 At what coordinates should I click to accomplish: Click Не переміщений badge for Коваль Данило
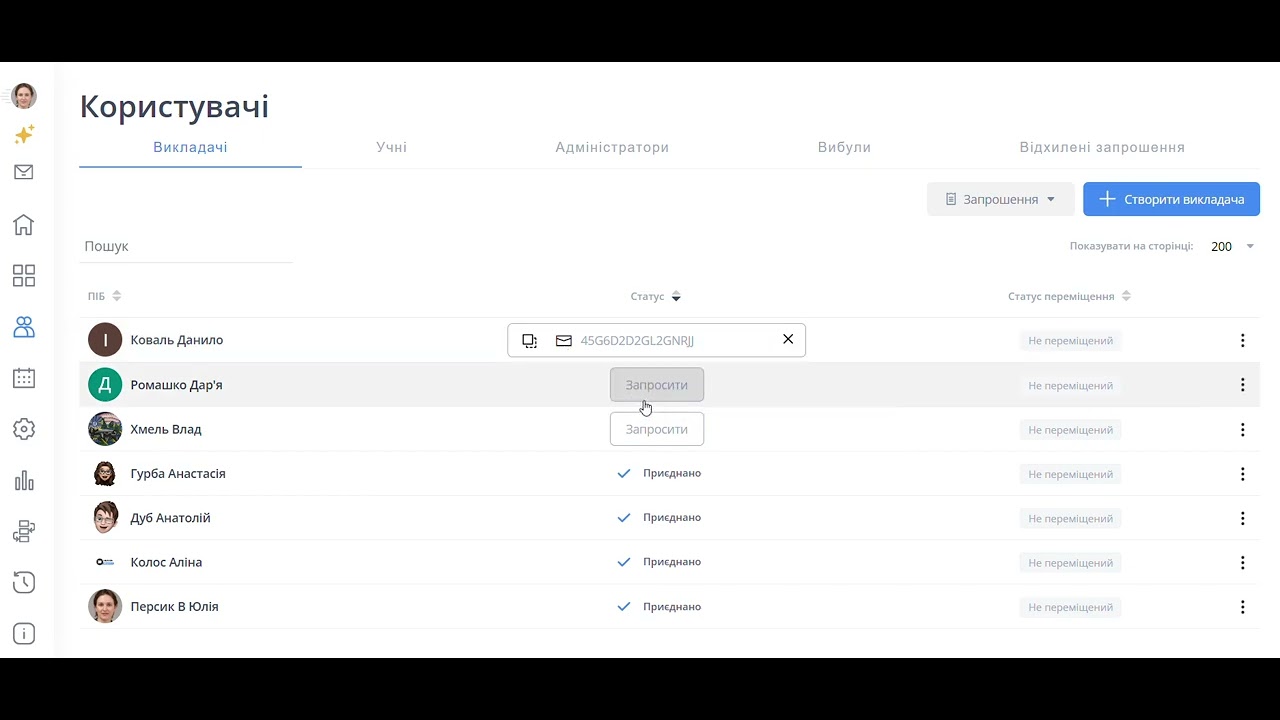pos(1070,341)
